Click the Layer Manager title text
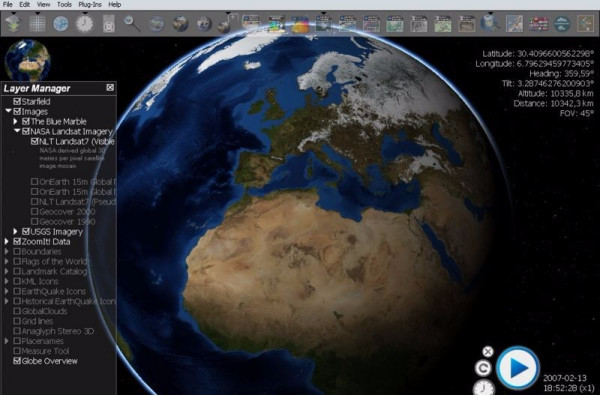The height and width of the screenshot is (395, 600). coord(37,88)
